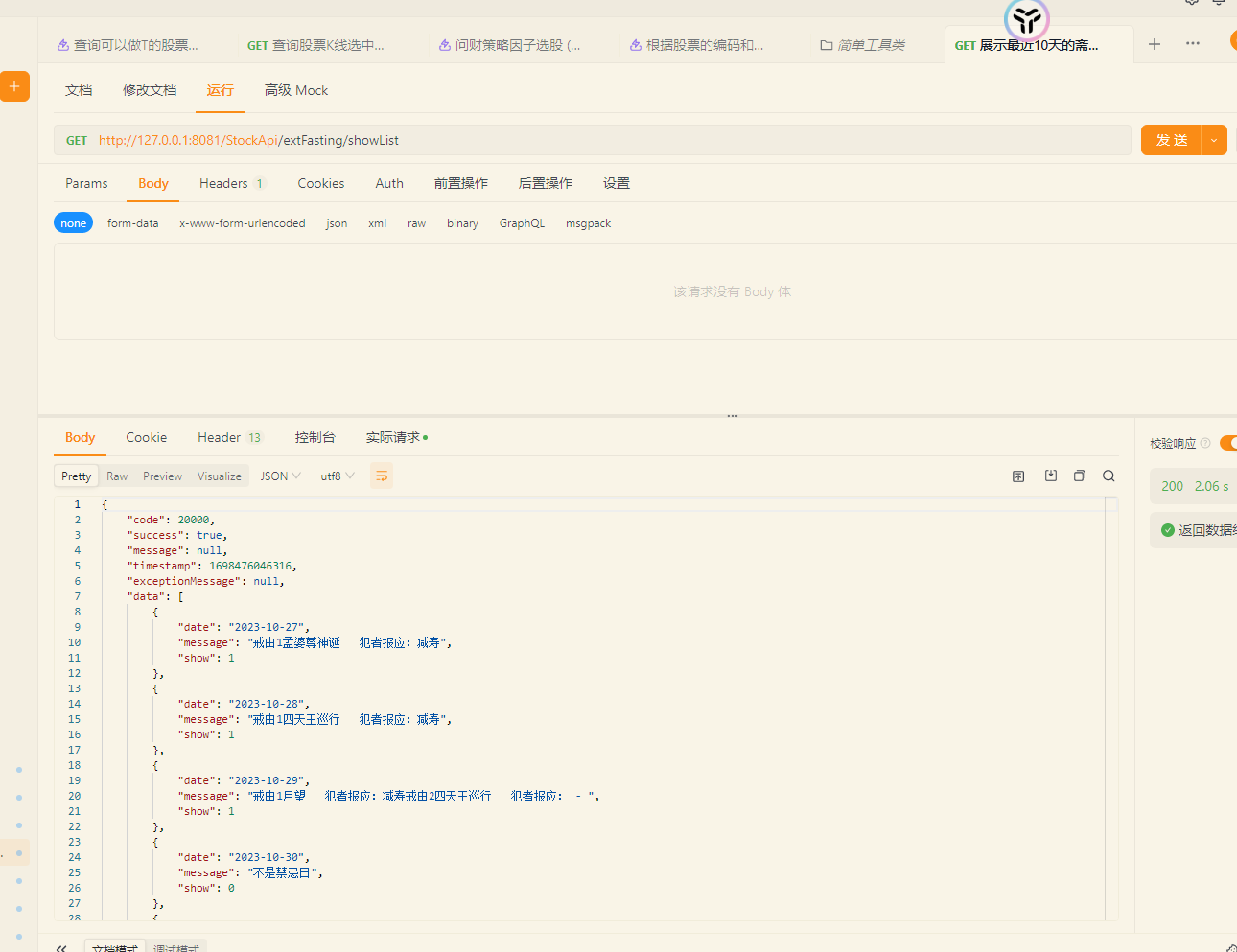Open the 控制台 console tab
Screen dimensions: 1237x952
[315, 437]
